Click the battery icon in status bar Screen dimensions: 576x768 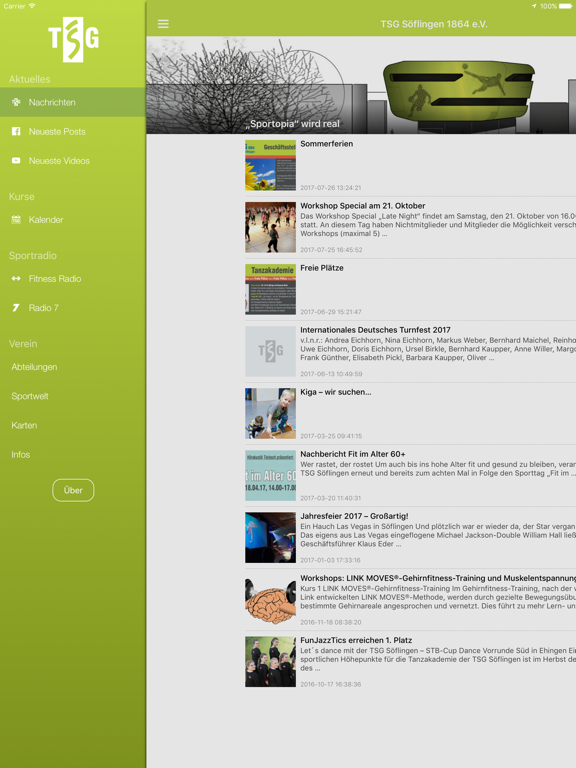coord(565,6)
